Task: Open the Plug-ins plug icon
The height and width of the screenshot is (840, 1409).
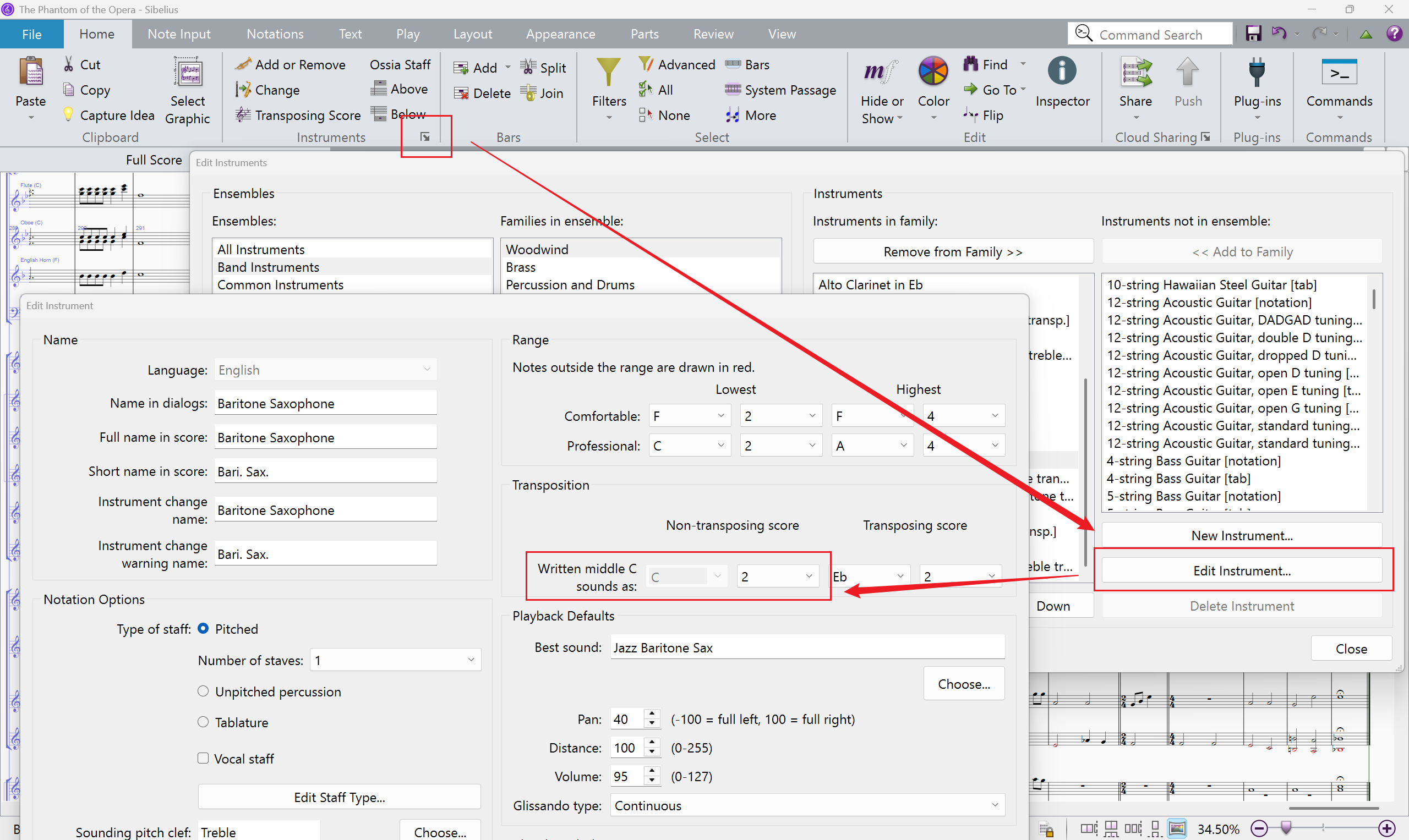Action: pos(1257,73)
